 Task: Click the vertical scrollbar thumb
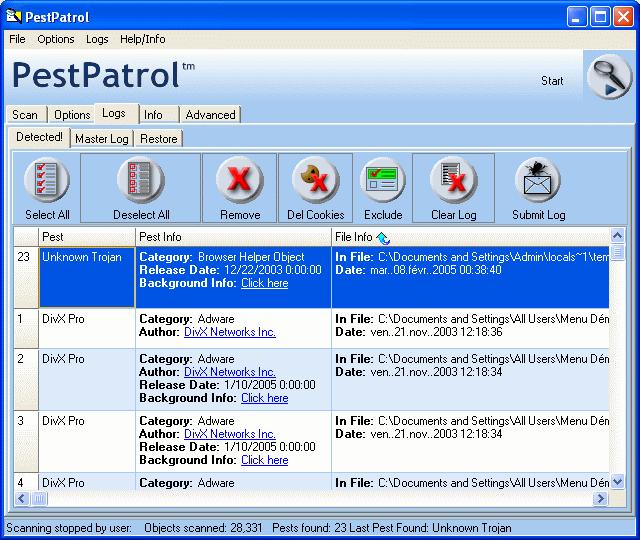click(x=617, y=252)
